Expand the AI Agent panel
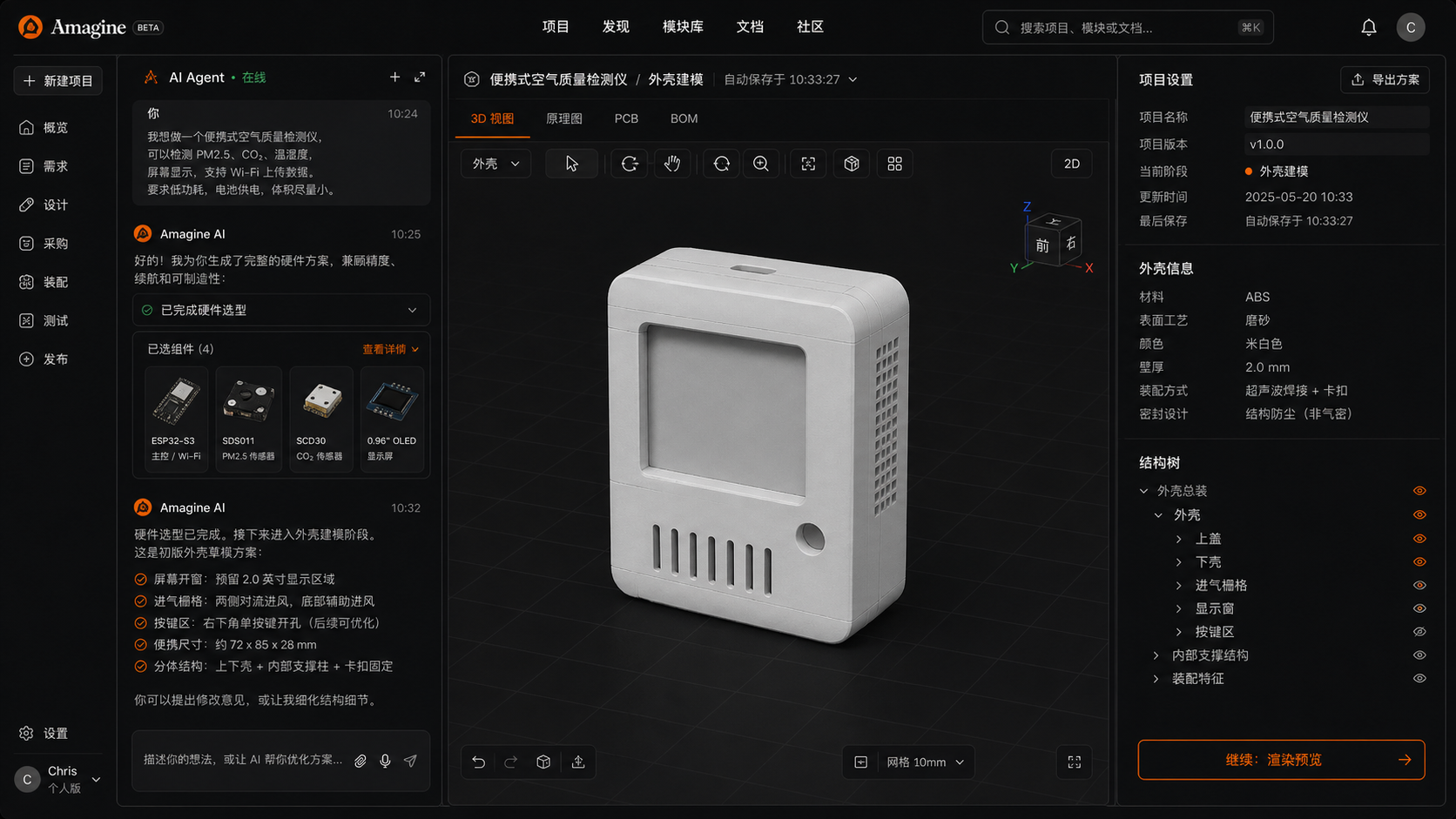 [420, 77]
